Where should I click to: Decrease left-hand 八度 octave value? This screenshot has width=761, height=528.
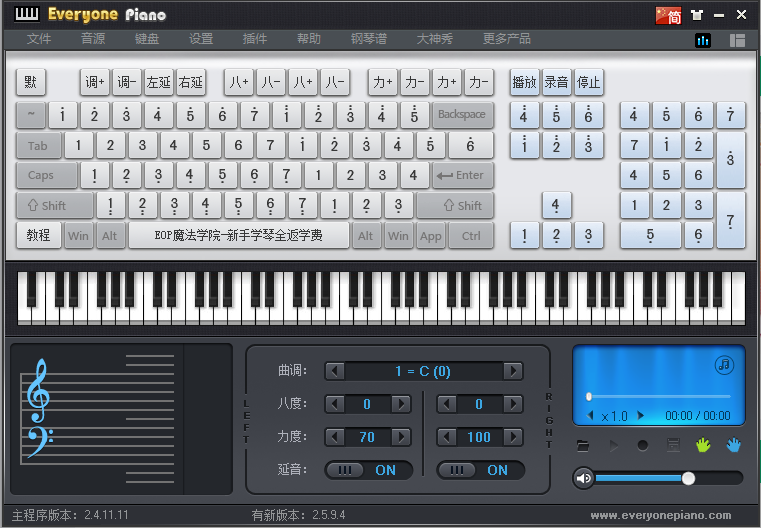click(x=334, y=404)
